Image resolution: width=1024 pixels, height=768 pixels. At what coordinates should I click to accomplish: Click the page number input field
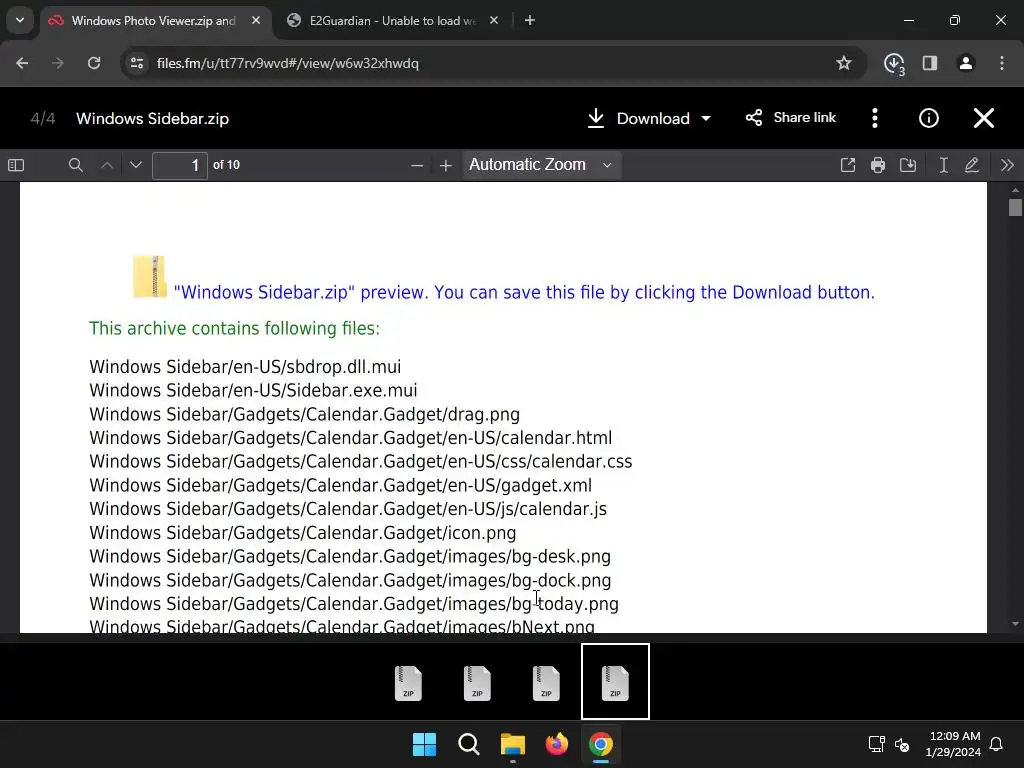point(180,165)
